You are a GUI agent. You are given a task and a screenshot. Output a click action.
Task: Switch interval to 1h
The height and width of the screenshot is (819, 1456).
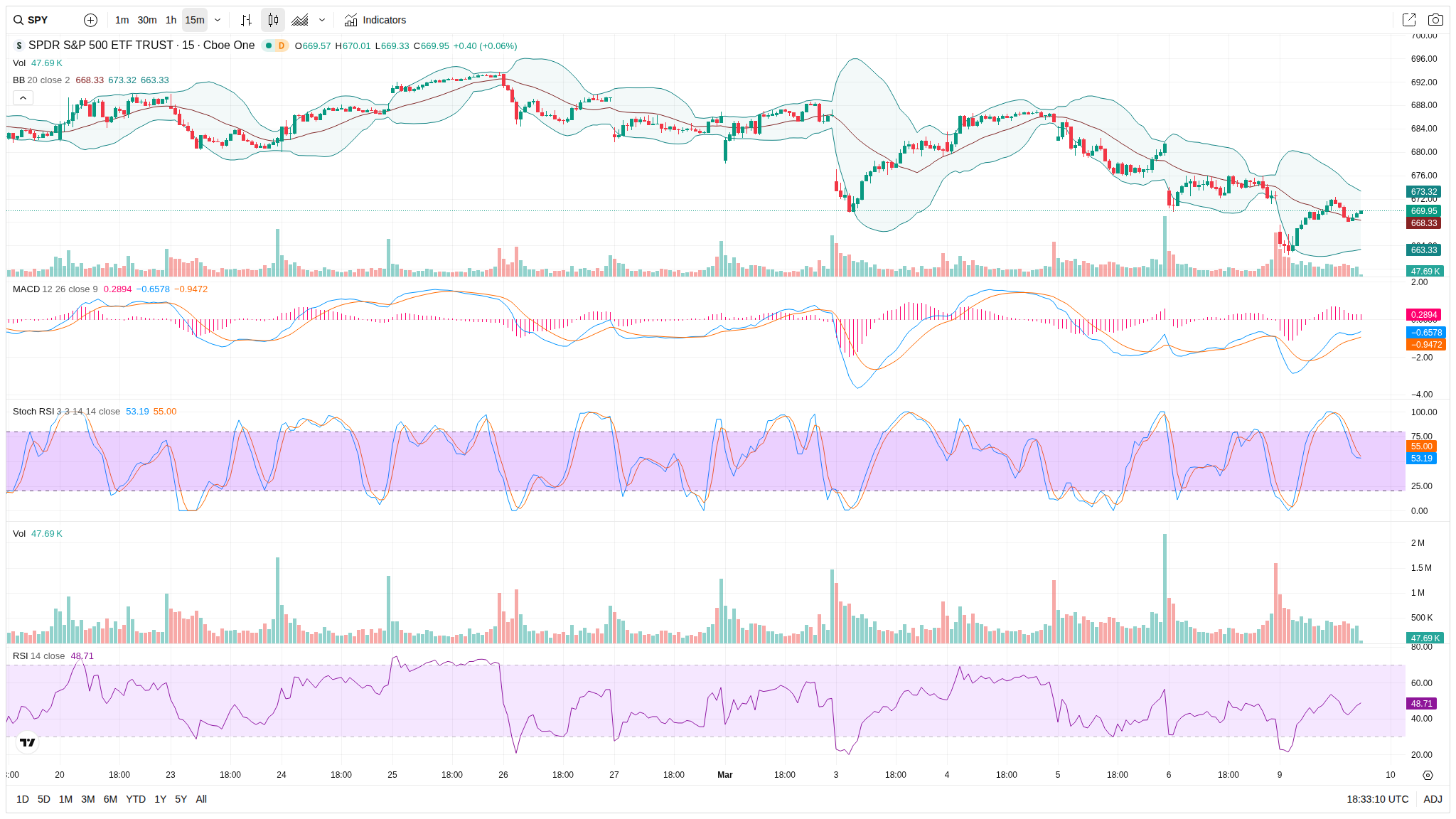click(x=171, y=20)
